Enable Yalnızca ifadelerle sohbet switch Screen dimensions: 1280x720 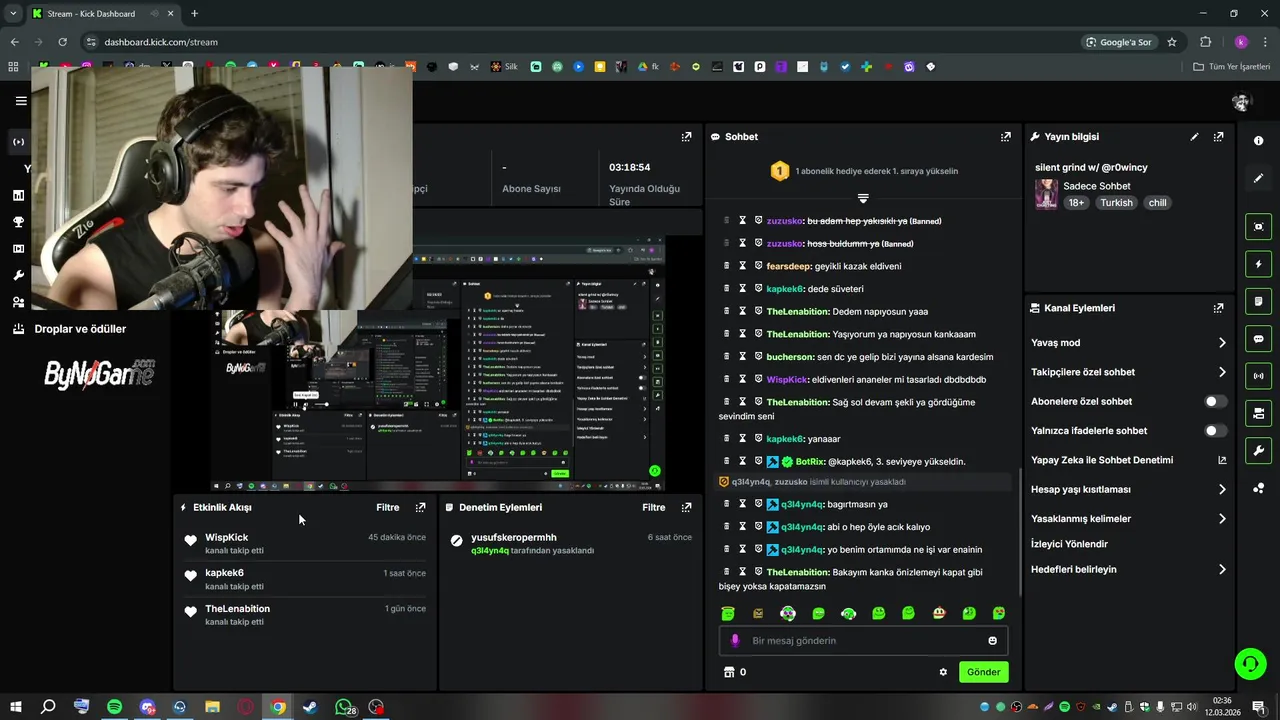pyautogui.click(x=1215, y=431)
